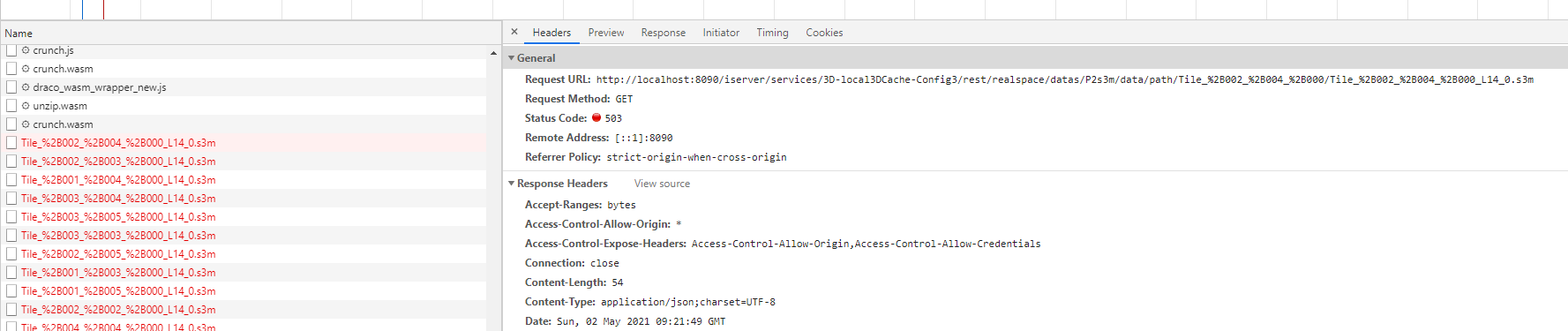
Task: Select the file icon of Tile_%2B003_%2B005_%2B000_L14_0.s3m
Action: click(11, 217)
